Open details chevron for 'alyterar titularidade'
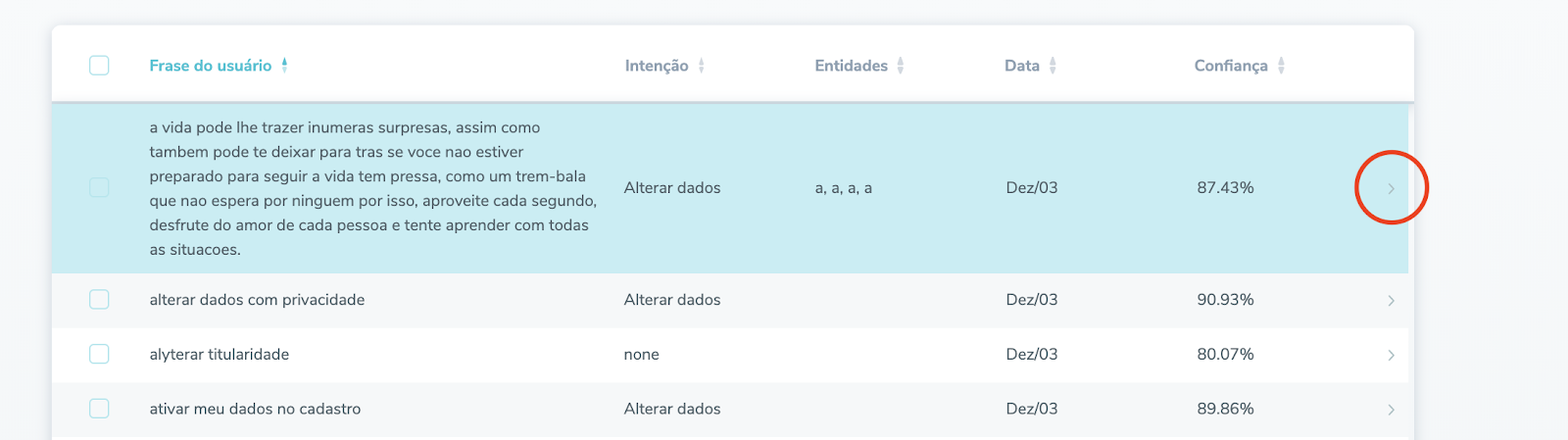The height and width of the screenshot is (440, 1568). [1391, 355]
